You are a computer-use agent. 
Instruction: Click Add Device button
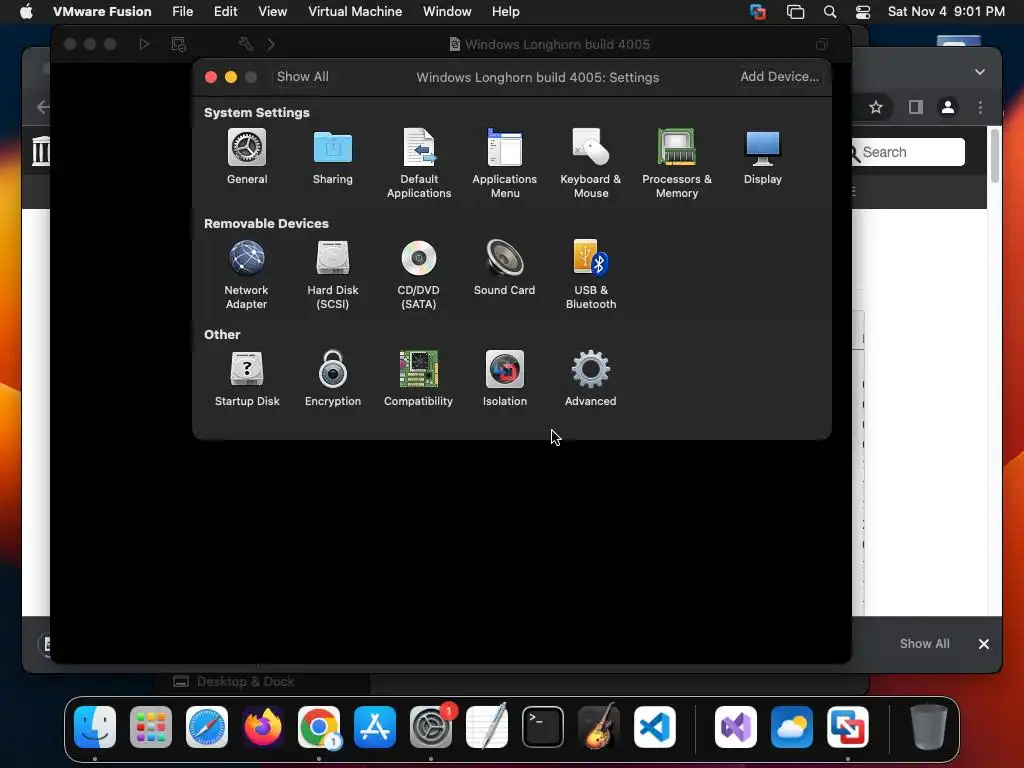click(779, 76)
